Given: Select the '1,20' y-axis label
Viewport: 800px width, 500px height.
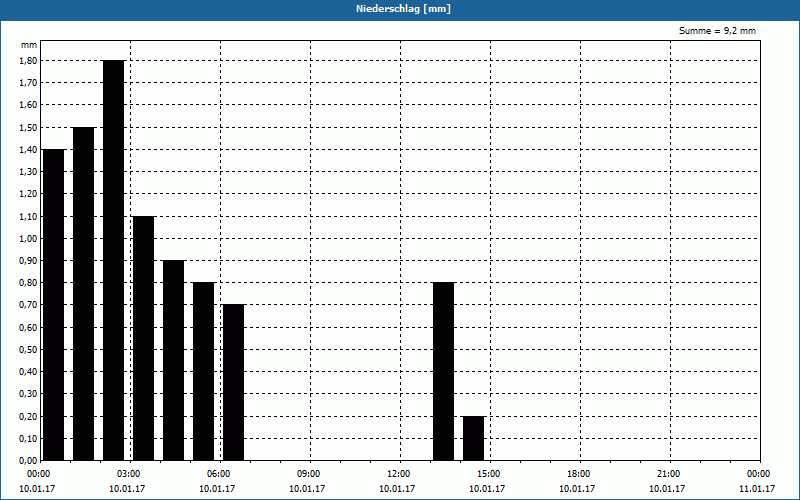Looking at the screenshot, I should [x=28, y=193].
